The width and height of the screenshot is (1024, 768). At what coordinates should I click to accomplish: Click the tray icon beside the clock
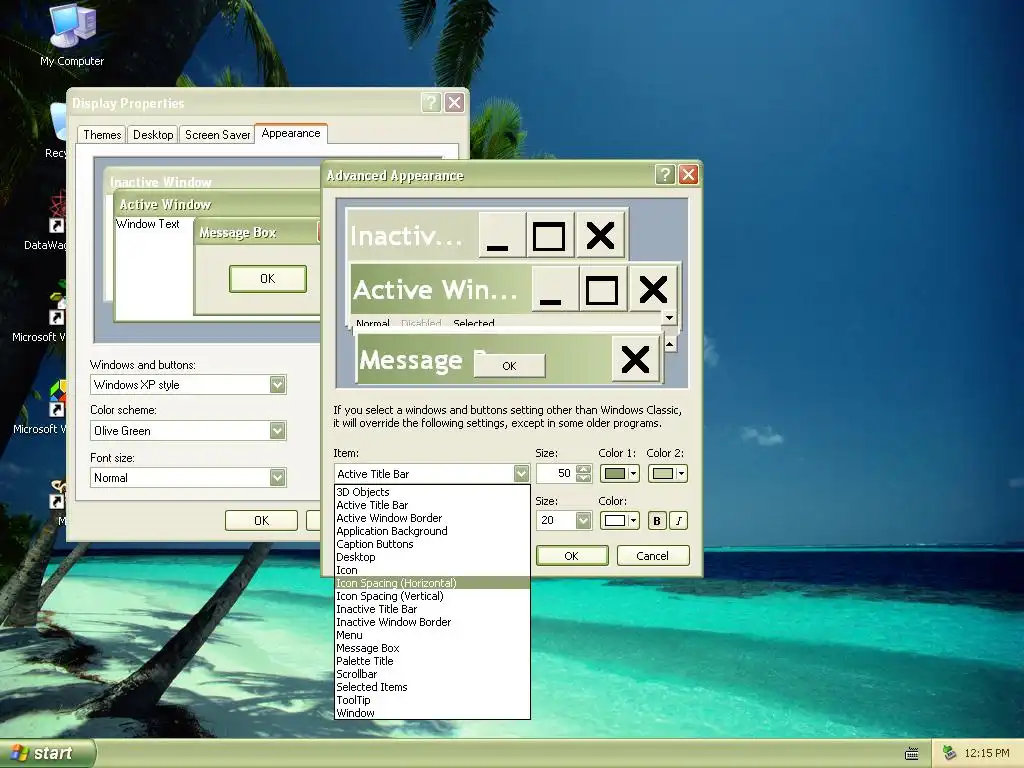950,753
